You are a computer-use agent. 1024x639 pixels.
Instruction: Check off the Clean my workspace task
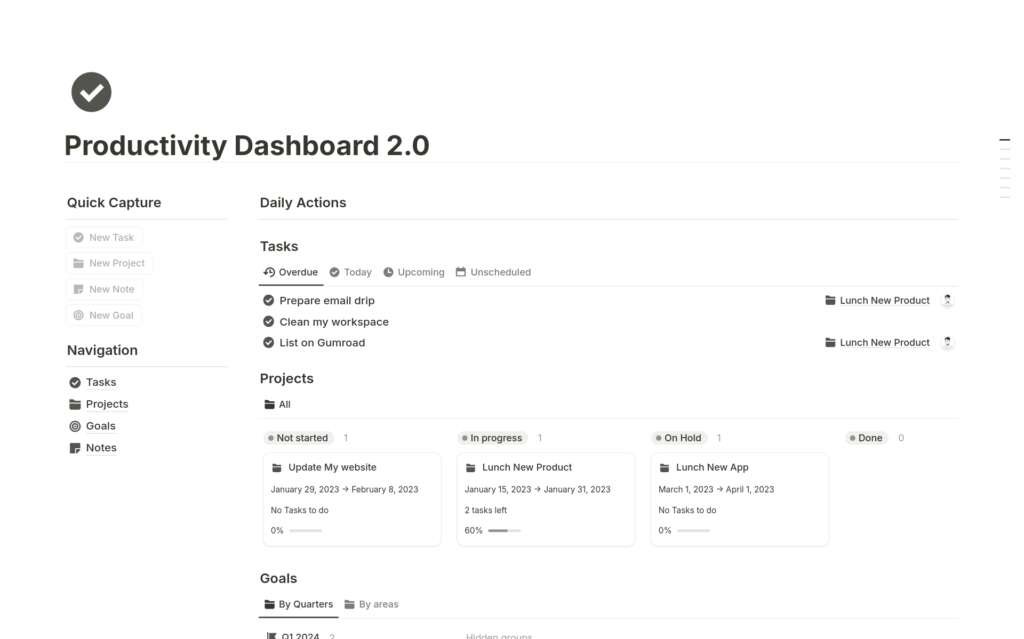pyautogui.click(x=268, y=321)
